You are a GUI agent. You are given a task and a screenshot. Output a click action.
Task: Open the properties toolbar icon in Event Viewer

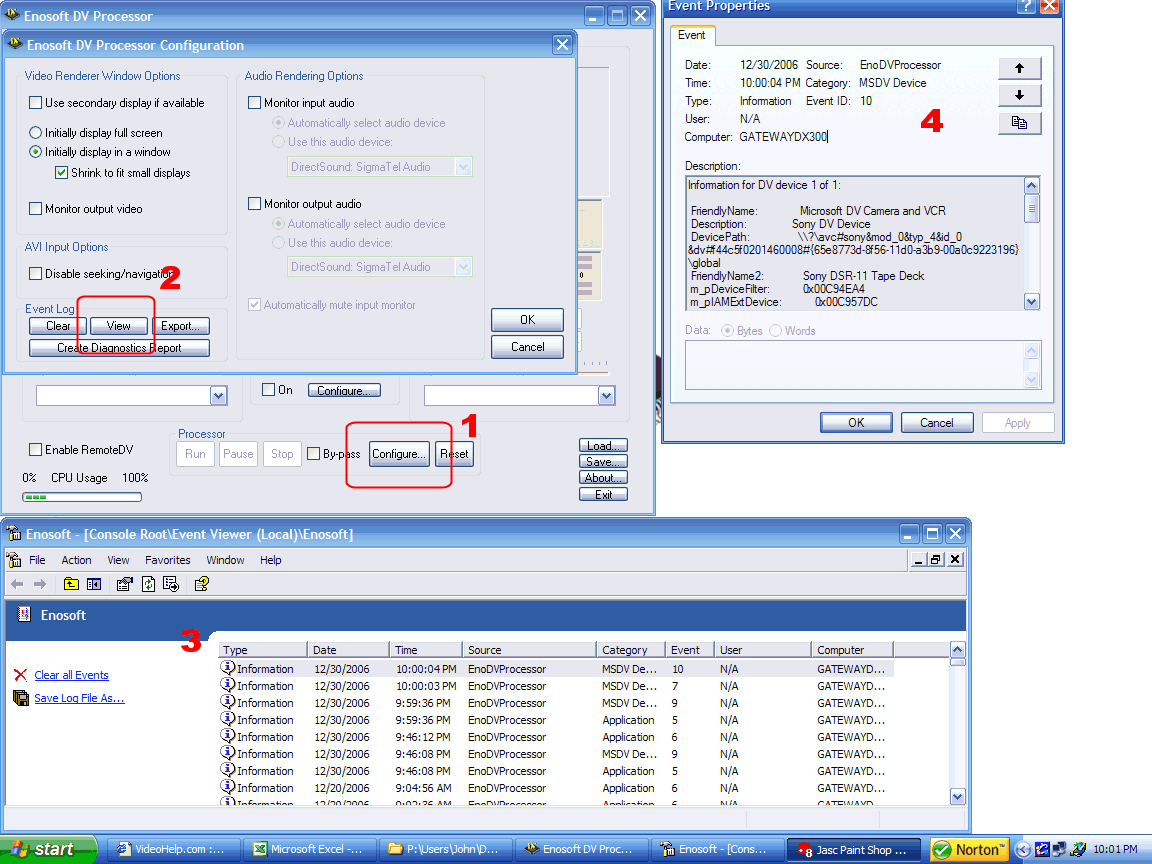[125, 584]
